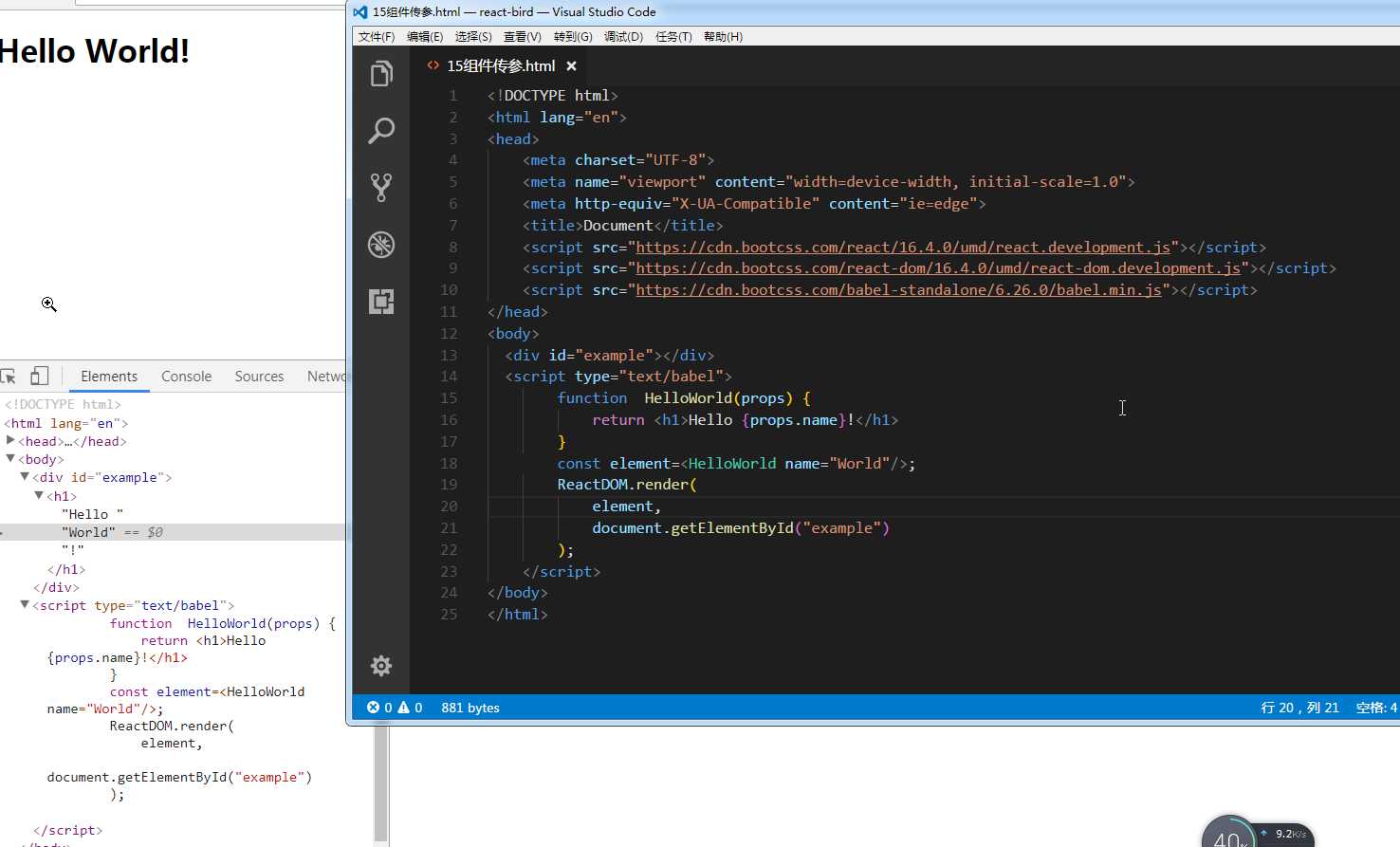Open the Debug view in activity bar
The image size is (1400, 847).
[x=381, y=245]
